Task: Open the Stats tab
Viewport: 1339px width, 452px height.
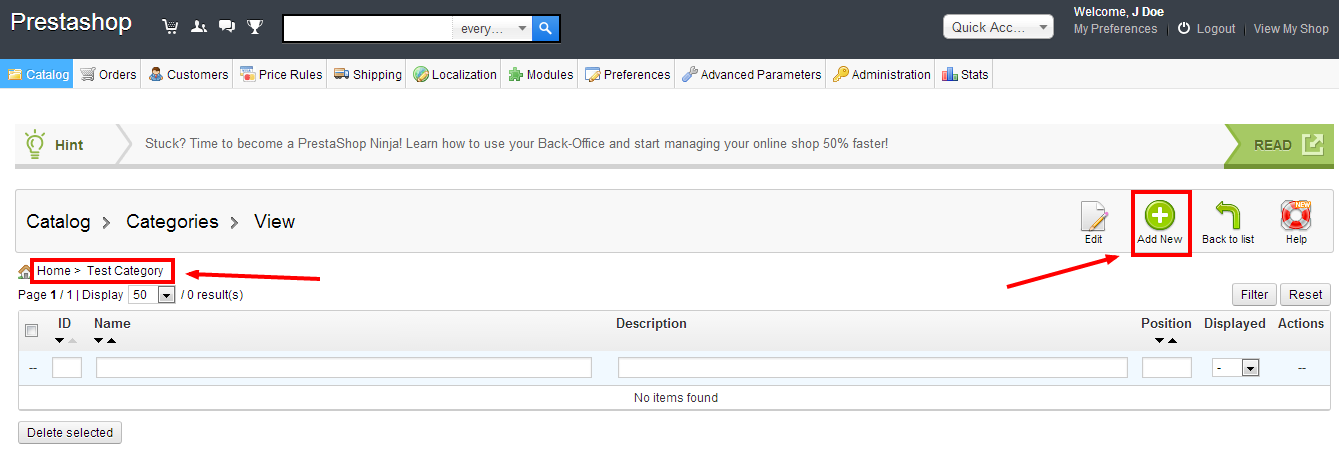Action: coord(965,74)
